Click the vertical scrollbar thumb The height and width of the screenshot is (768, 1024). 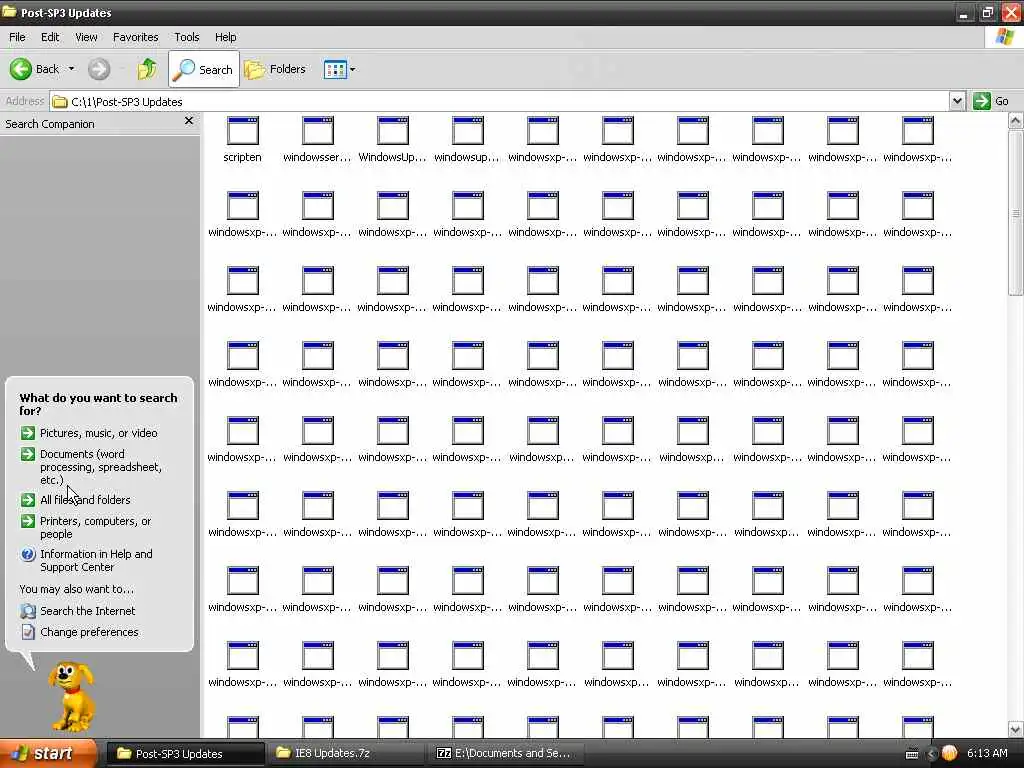(1016, 212)
